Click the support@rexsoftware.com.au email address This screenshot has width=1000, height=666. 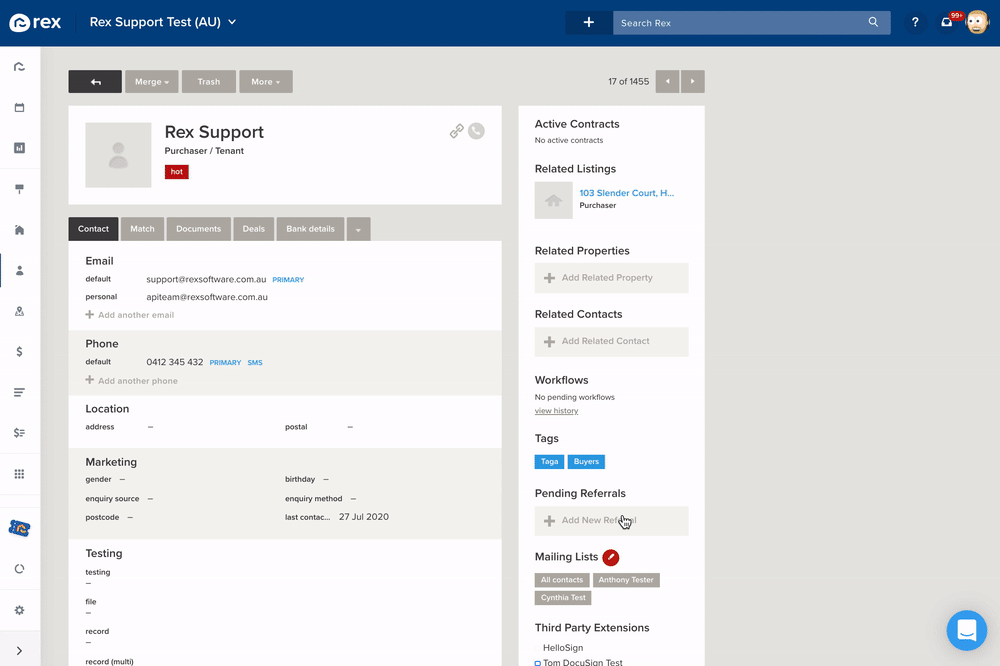pyautogui.click(x=206, y=279)
